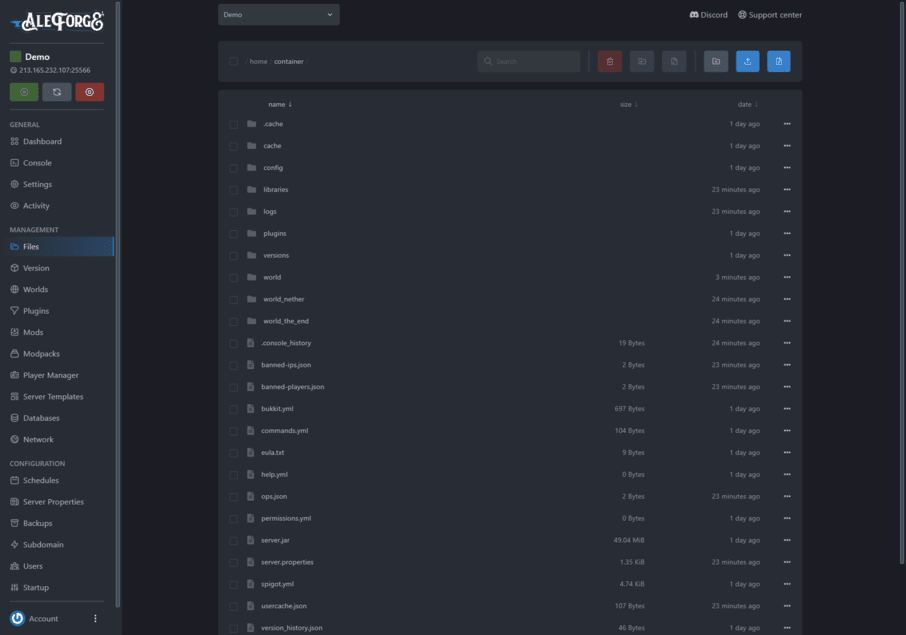Viewport: 906px width, 635px height.
Task: Open the Support center link
Action: click(x=770, y=15)
